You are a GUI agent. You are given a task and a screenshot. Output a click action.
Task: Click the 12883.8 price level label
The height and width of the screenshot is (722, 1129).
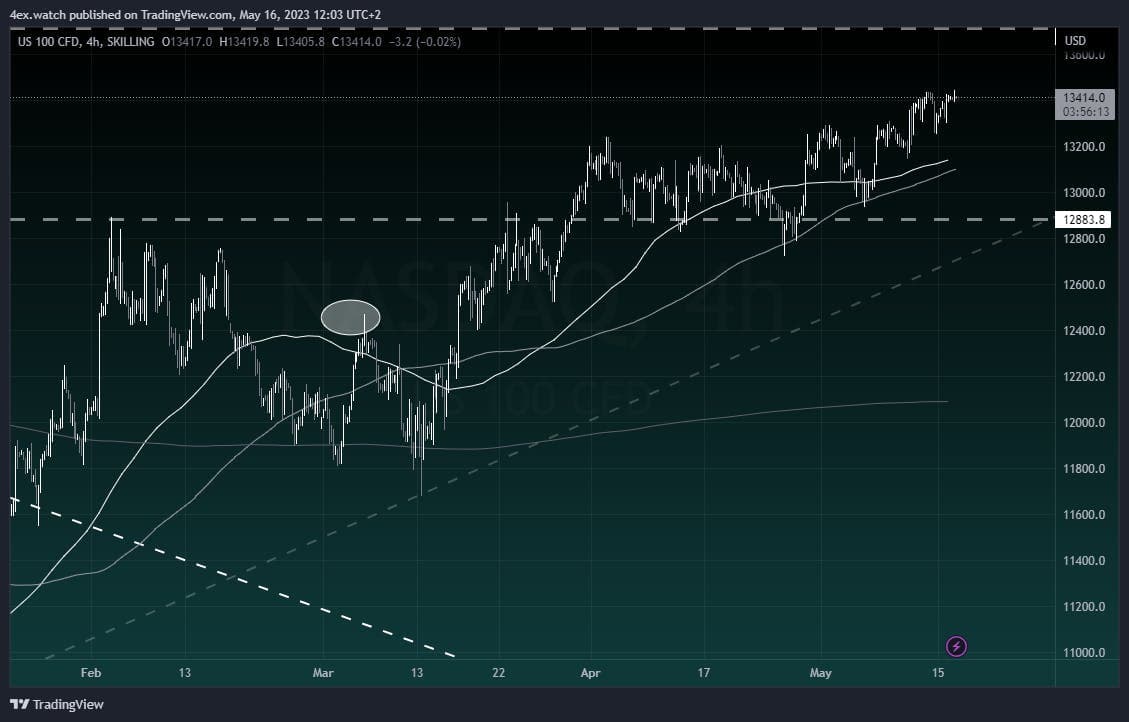click(1083, 220)
